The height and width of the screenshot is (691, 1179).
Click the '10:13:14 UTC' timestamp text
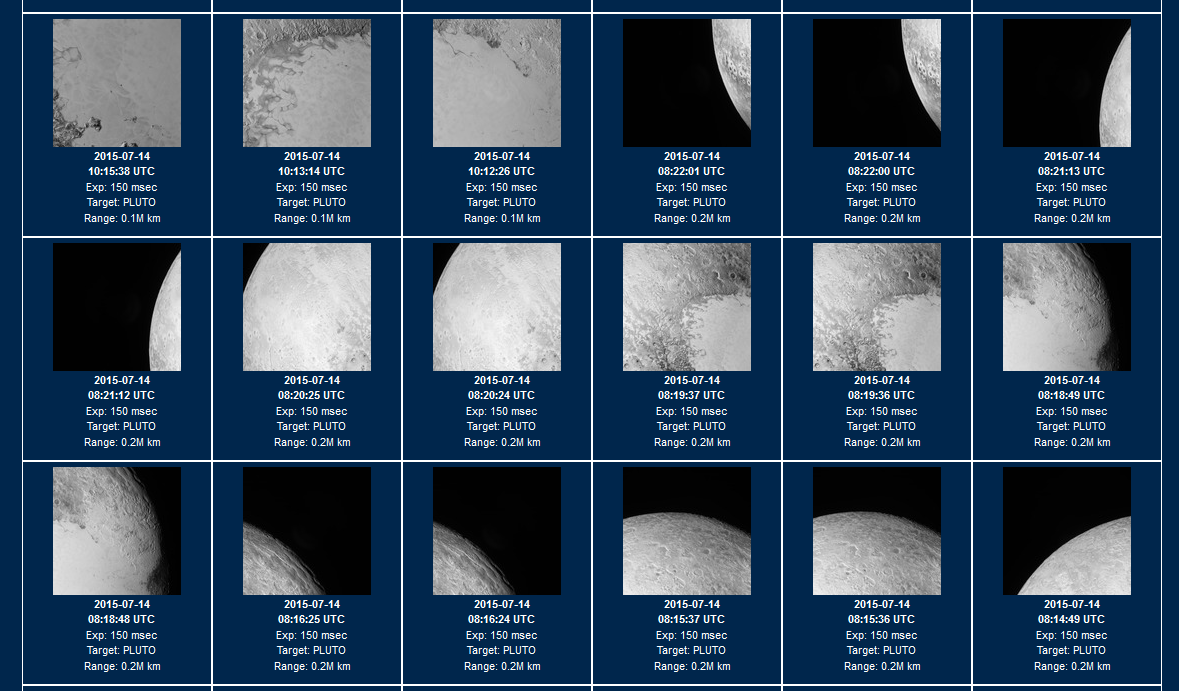click(311, 171)
